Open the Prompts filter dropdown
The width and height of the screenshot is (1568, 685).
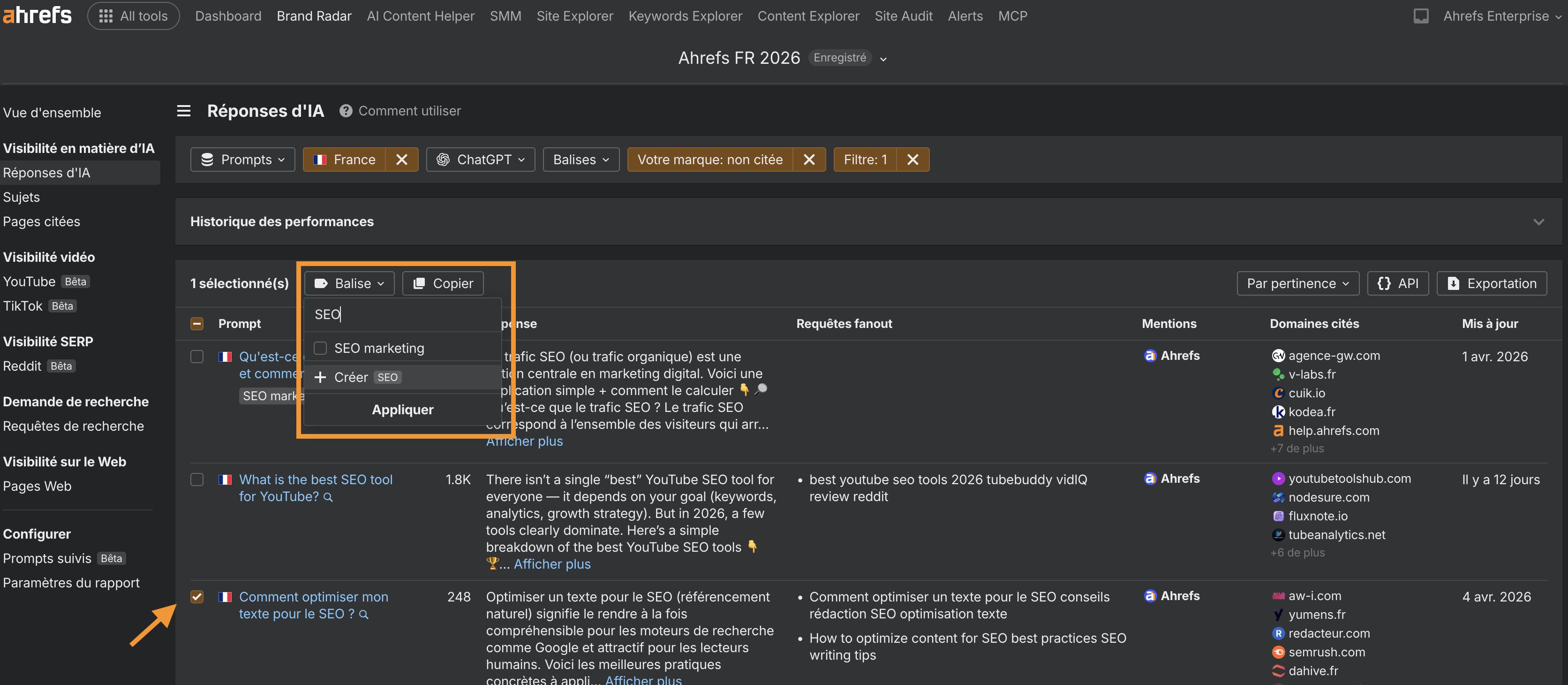(x=242, y=160)
